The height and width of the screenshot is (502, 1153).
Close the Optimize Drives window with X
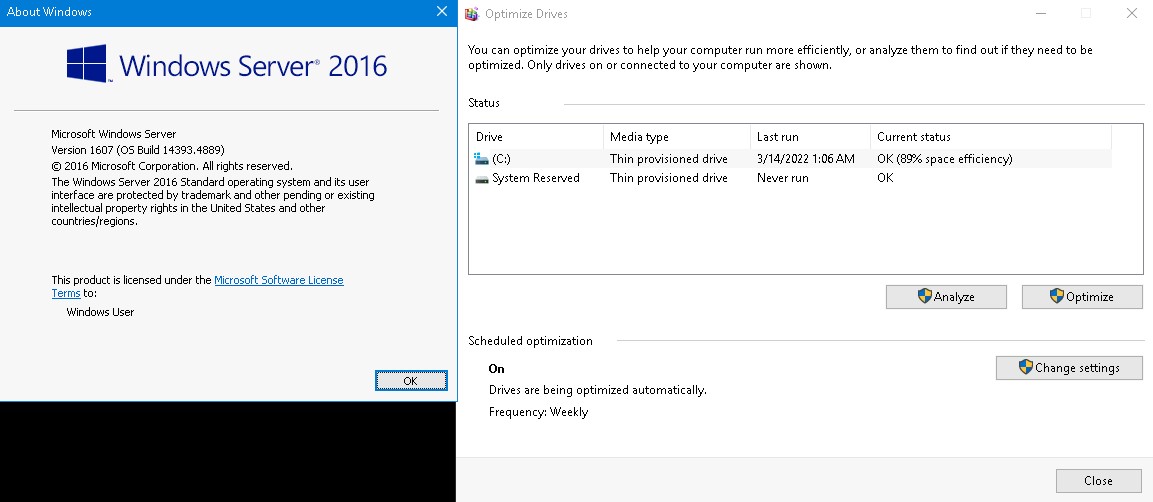(1132, 13)
